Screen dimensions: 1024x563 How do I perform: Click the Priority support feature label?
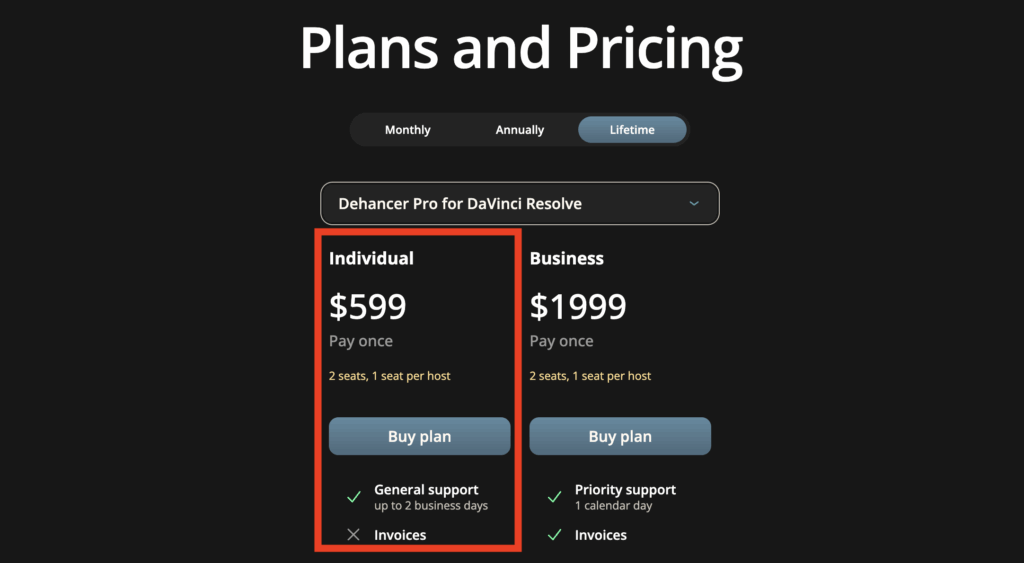625,490
